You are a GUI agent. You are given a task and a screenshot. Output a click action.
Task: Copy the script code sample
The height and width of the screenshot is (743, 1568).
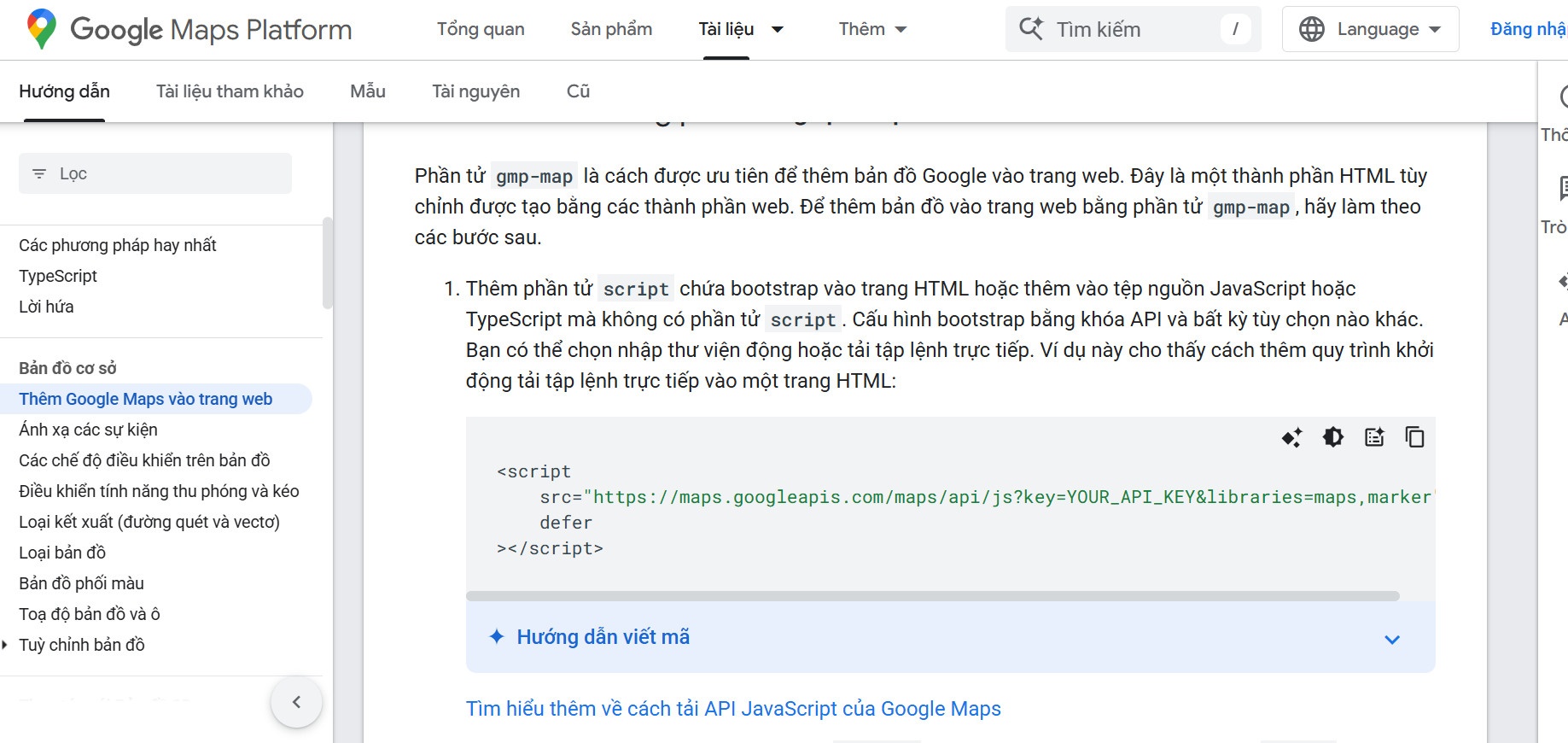coord(1414,436)
